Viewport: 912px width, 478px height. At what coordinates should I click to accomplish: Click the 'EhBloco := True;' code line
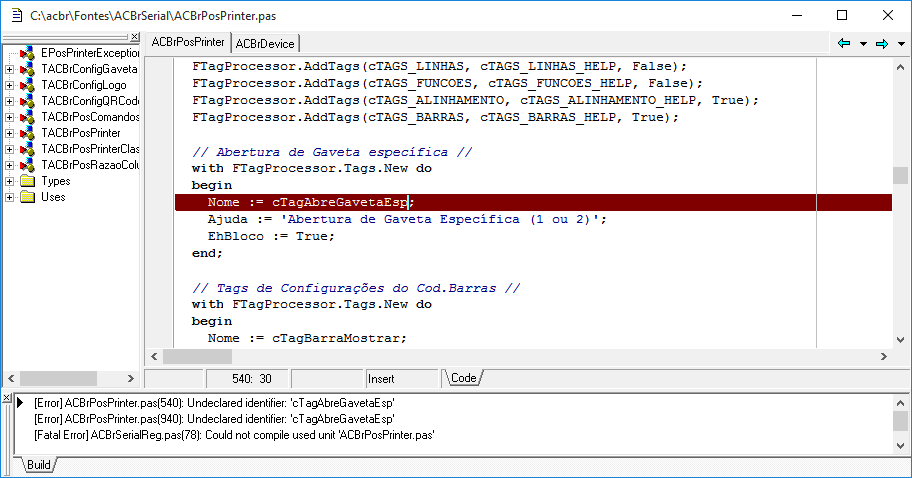point(271,236)
